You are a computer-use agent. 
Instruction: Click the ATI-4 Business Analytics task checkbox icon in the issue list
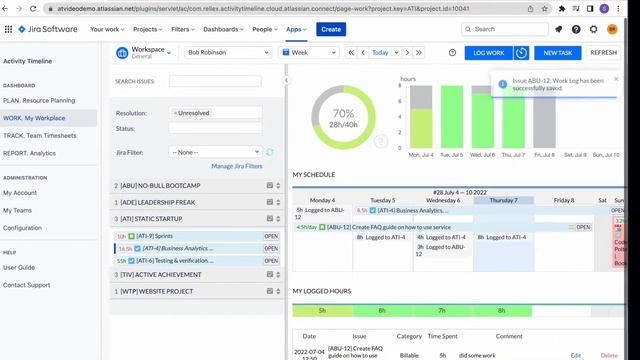(x=138, y=248)
